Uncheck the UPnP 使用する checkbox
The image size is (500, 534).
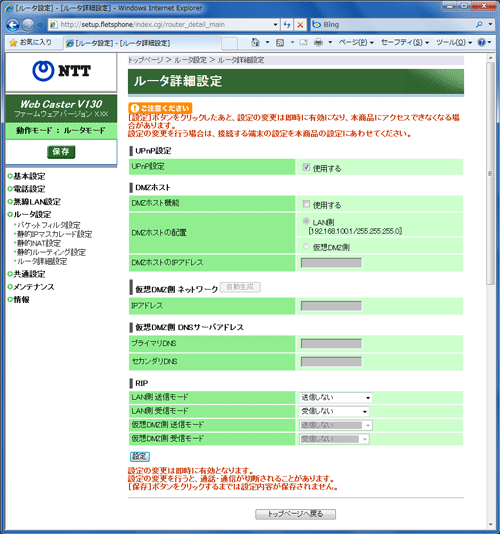tap(306, 167)
